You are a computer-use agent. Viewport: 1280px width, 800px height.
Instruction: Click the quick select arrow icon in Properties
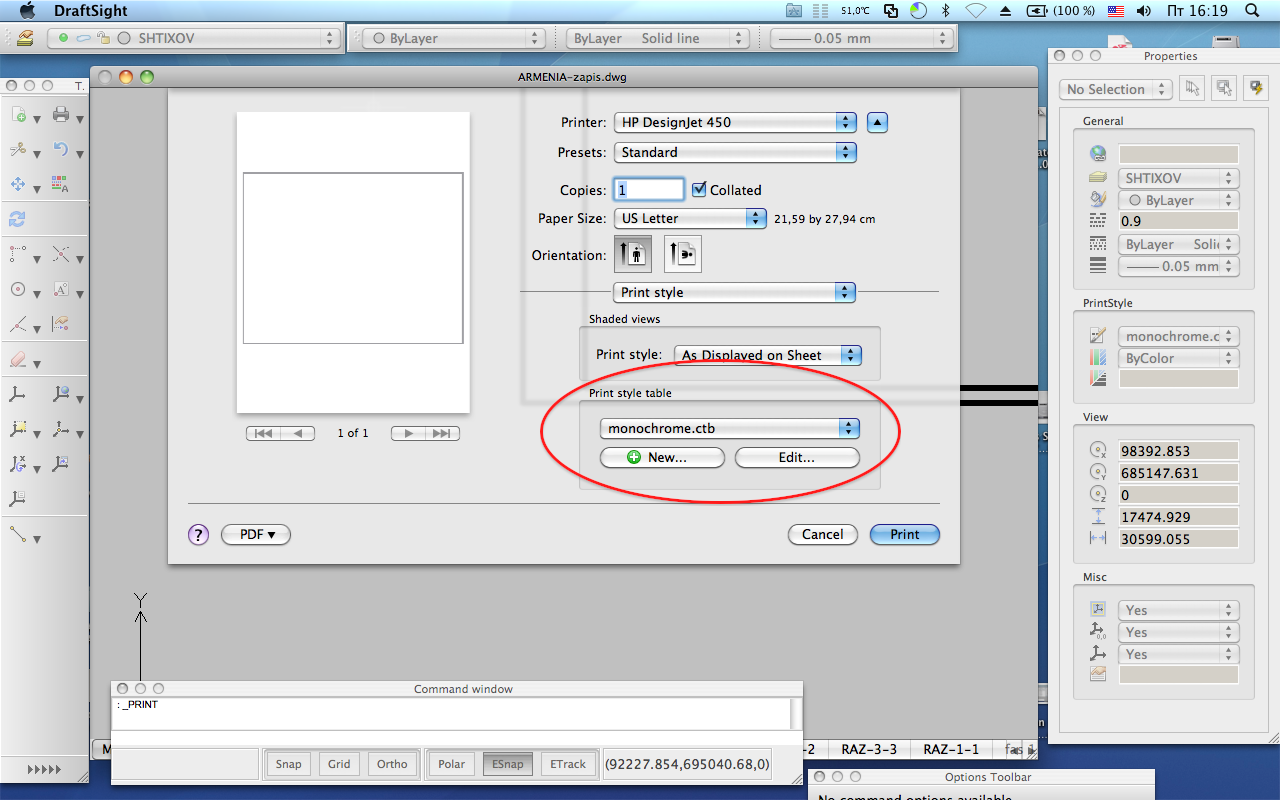[1191, 88]
